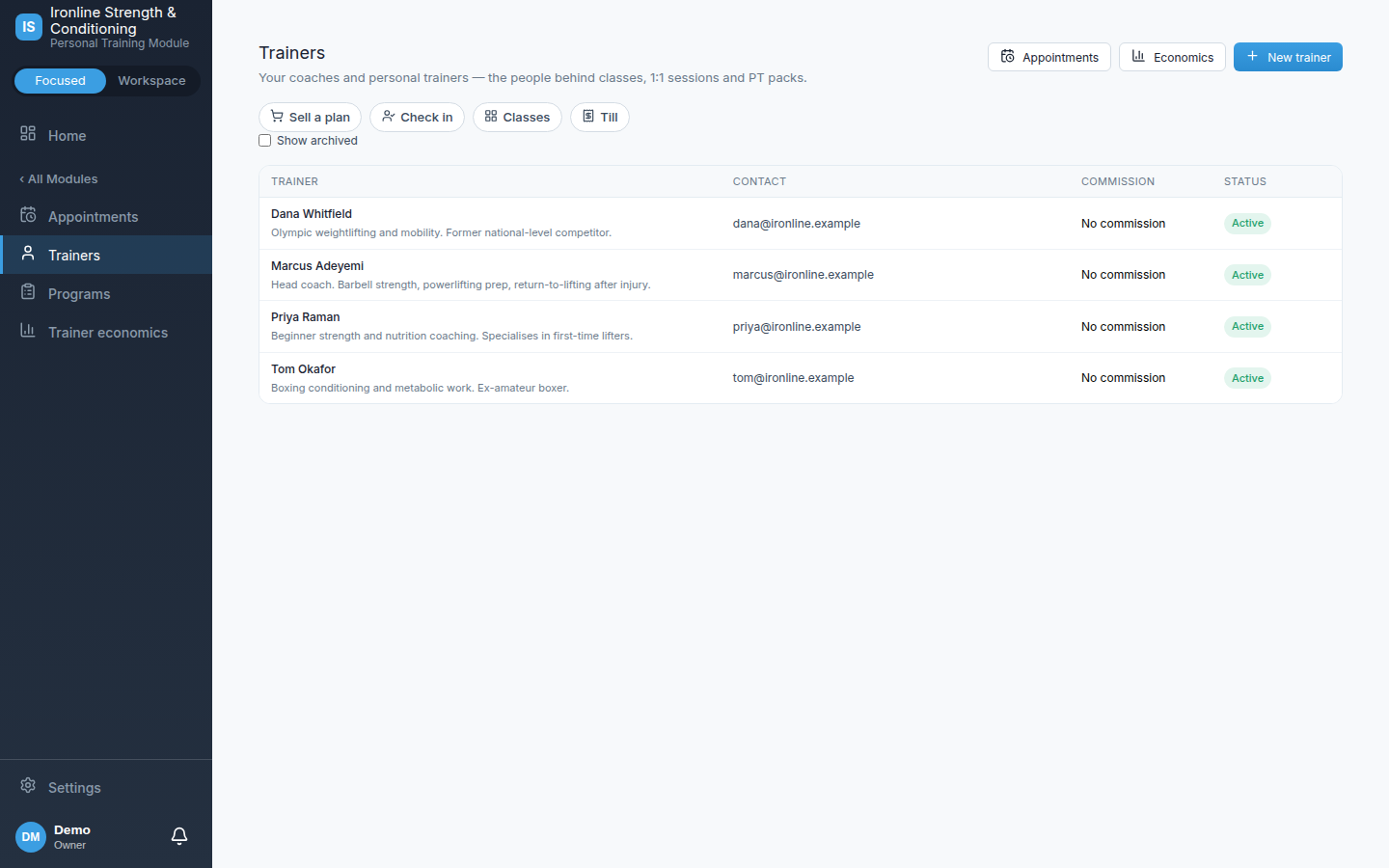The width and height of the screenshot is (1389, 868).
Task: Switch to Focused mode
Action: (60, 81)
